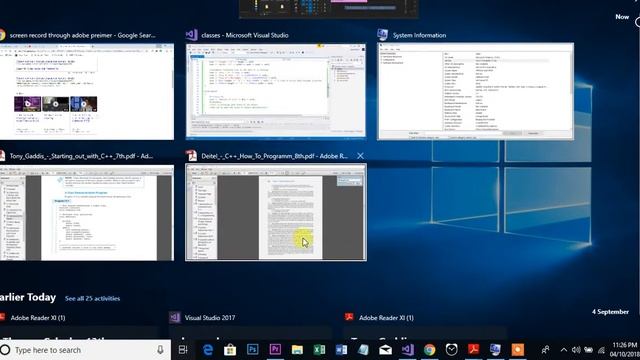Select the classes - Microsoft Visual Studio thumbnail
The image size is (640, 360).
[276, 91]
